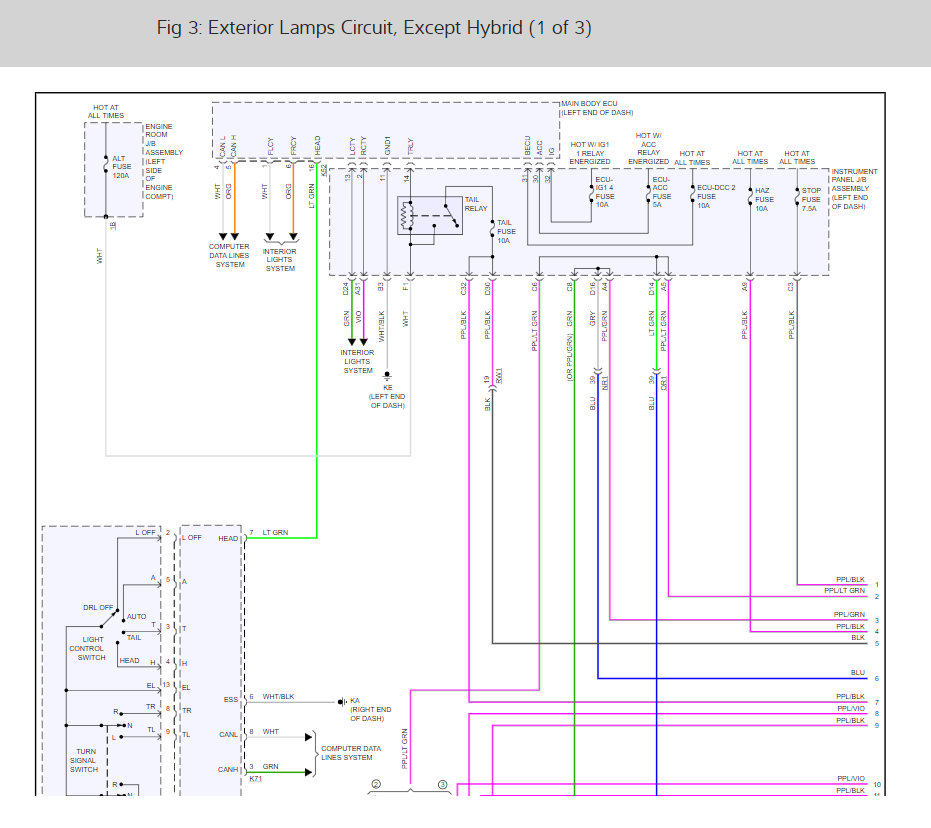Click the Turn Signal Switch label

click(84, 760)
